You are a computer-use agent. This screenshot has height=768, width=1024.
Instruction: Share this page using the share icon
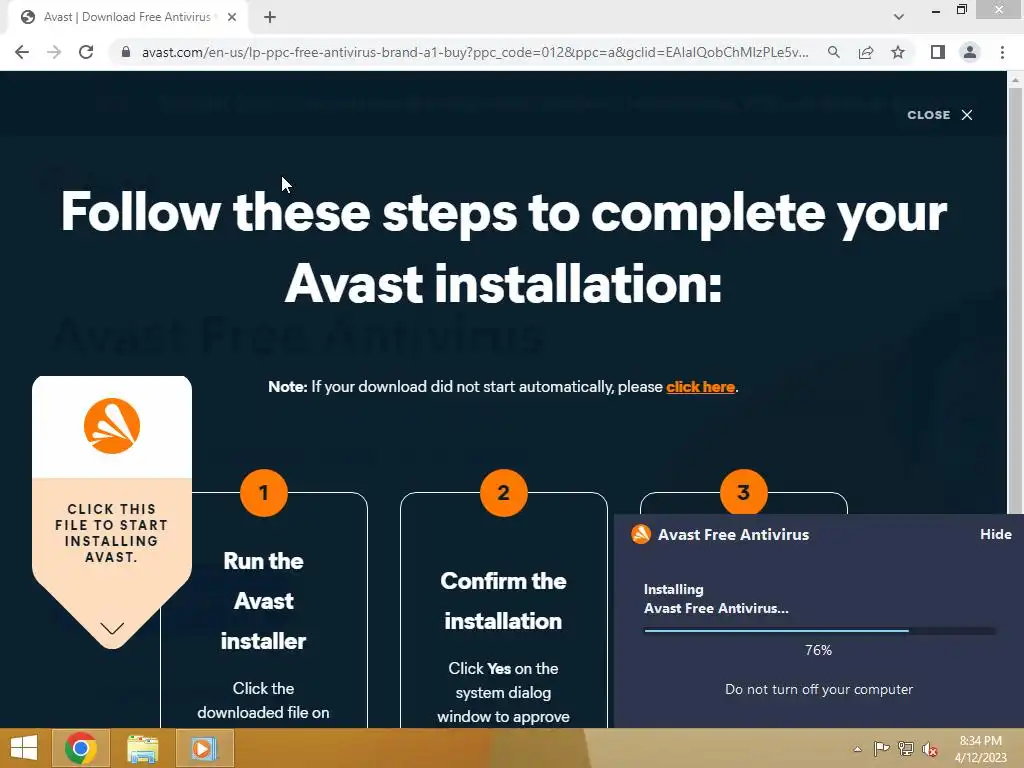click(x=866, y=52)
